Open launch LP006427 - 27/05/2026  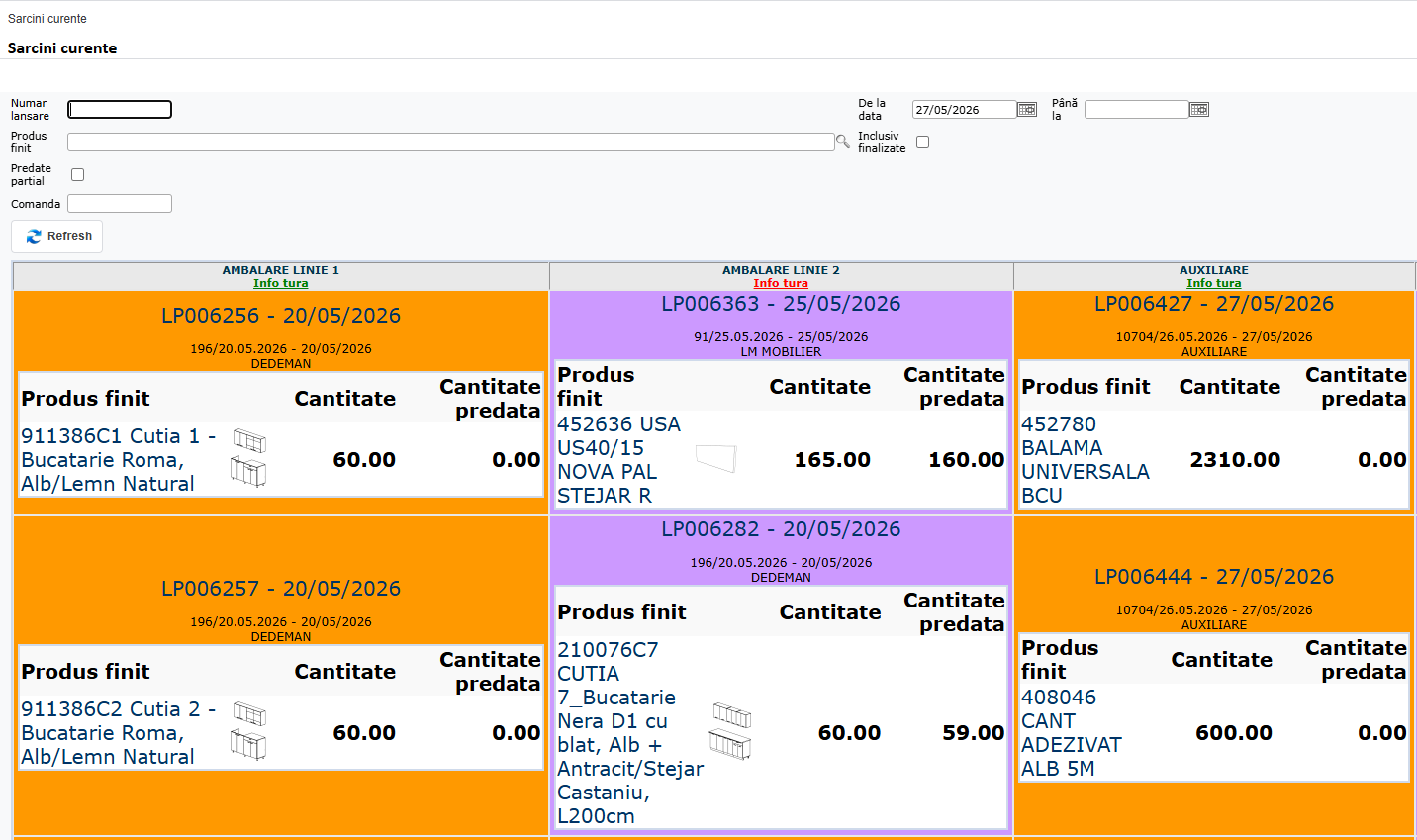pyautogui.click(x=1214, y=304)
